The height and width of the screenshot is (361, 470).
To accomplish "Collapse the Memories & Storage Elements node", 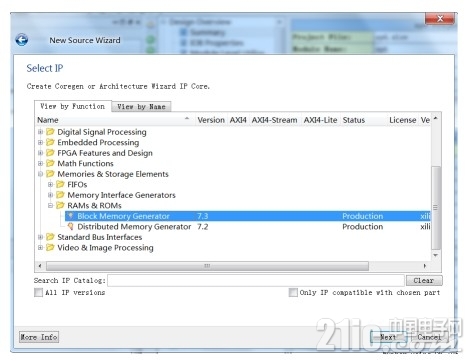I will [x=40, y=174].
